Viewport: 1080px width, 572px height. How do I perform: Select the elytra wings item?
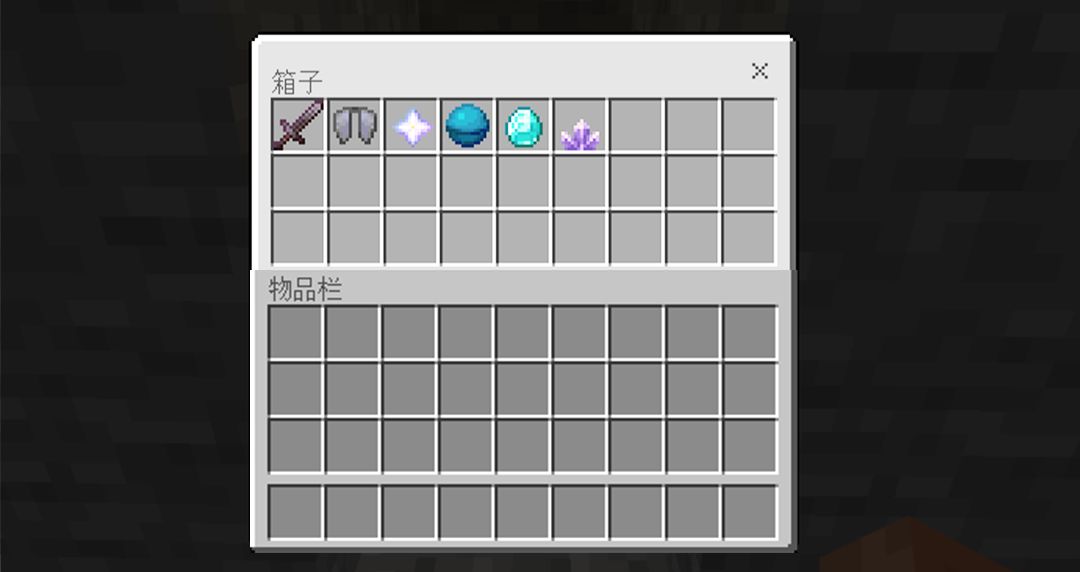[x=355, y=125]
